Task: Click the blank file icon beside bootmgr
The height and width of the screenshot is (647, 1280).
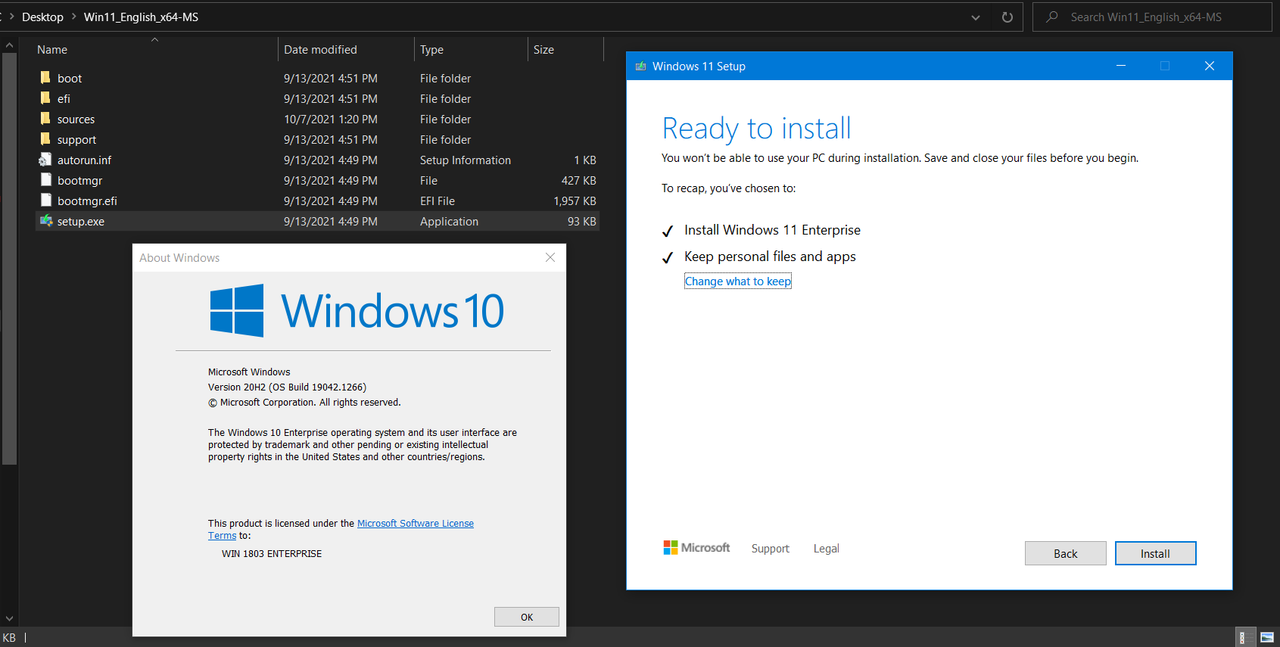Action: tap(46, 180)
